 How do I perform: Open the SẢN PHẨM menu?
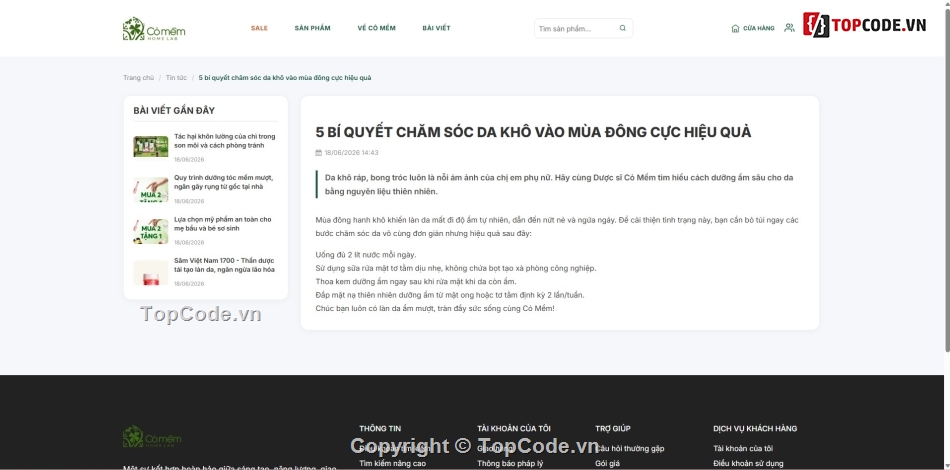click(313, 28)
